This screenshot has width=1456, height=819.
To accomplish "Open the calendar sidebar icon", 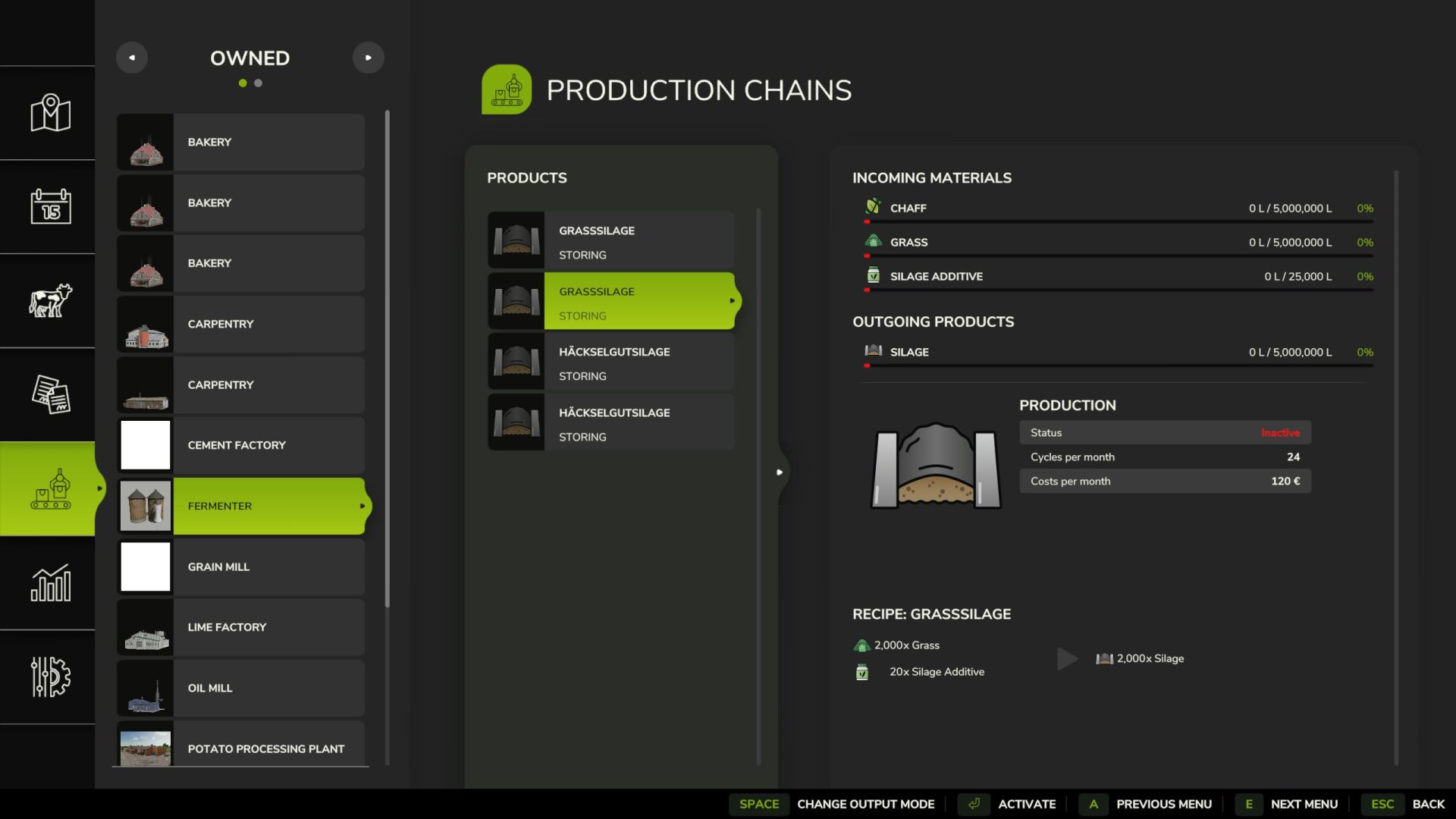I will click(50, 206).
